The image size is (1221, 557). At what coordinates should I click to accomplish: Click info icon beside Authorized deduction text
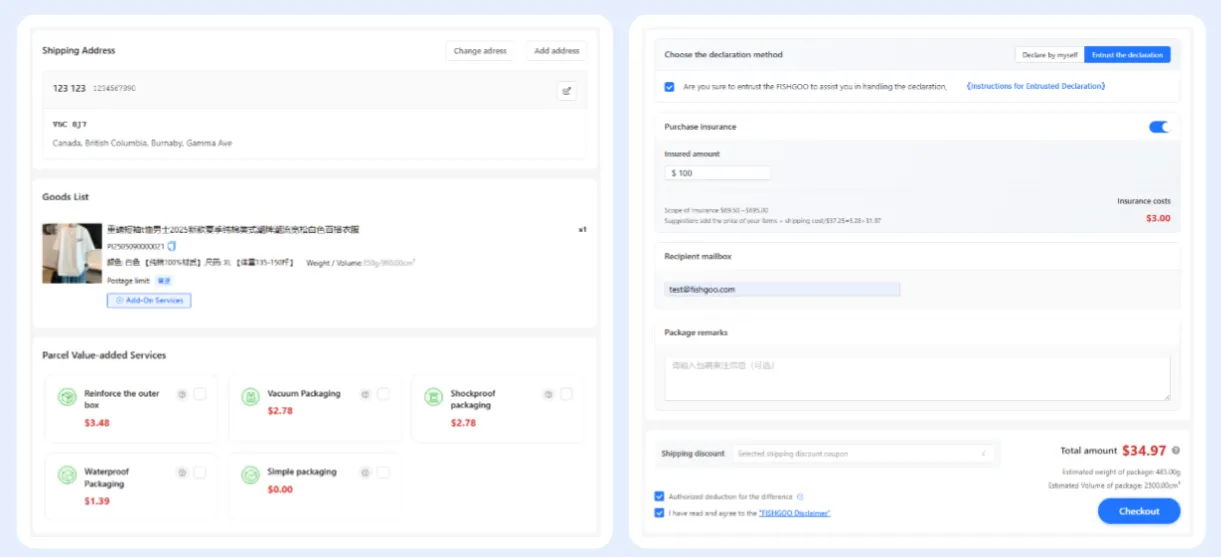[x=799, y=497]
